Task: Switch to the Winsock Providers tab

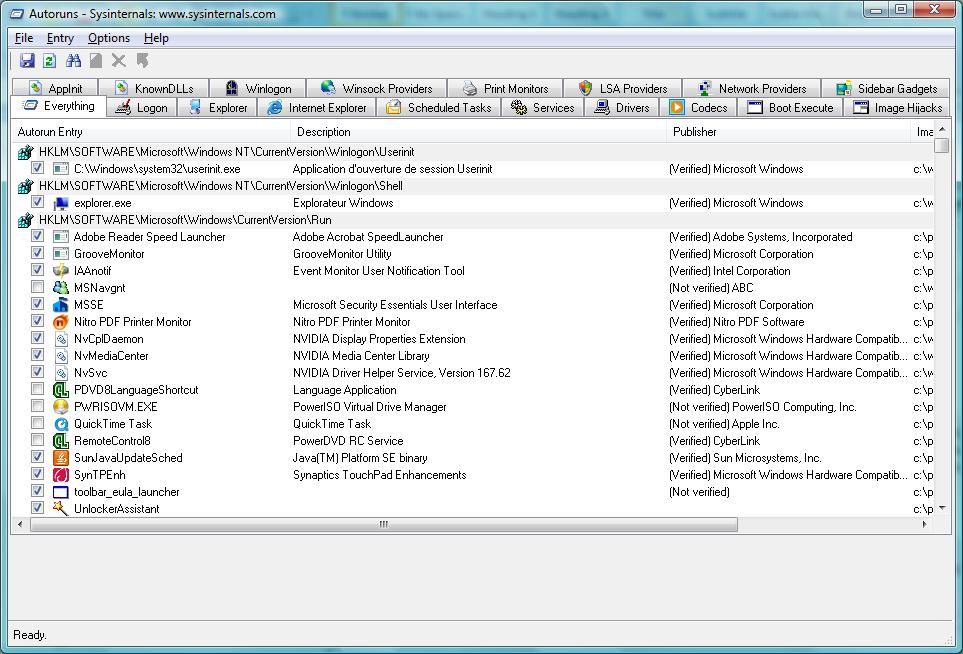Action: tap(376, 88)
